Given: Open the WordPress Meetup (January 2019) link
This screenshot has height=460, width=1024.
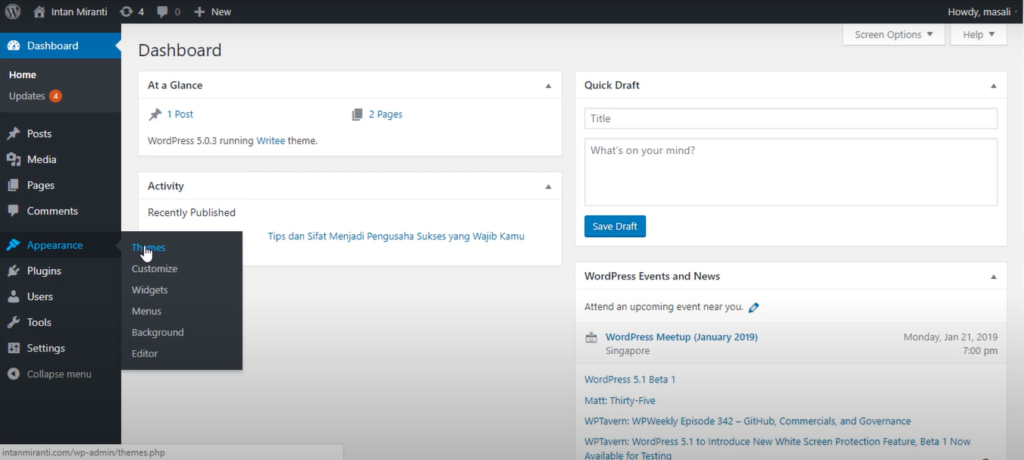Looking at the screenshot, I should tap(682, 337).
